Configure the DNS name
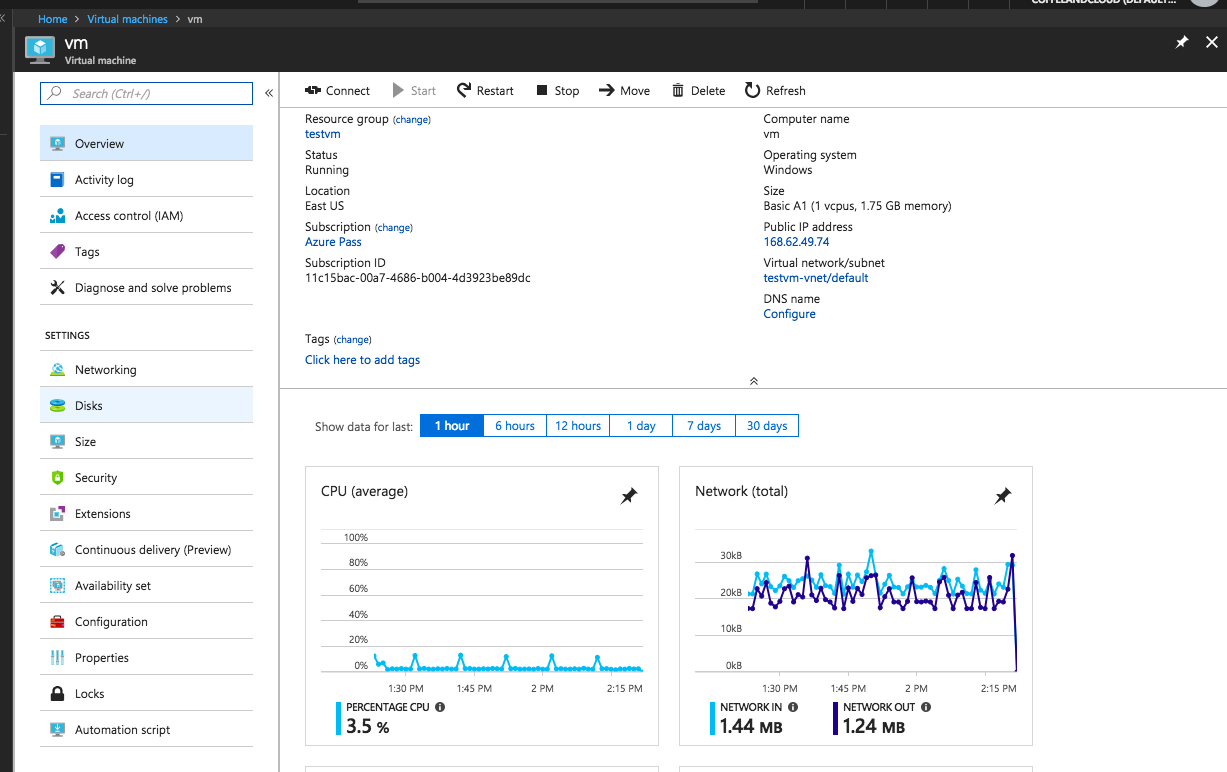The width and height of the screenshot is (1227, 772). 789,313
